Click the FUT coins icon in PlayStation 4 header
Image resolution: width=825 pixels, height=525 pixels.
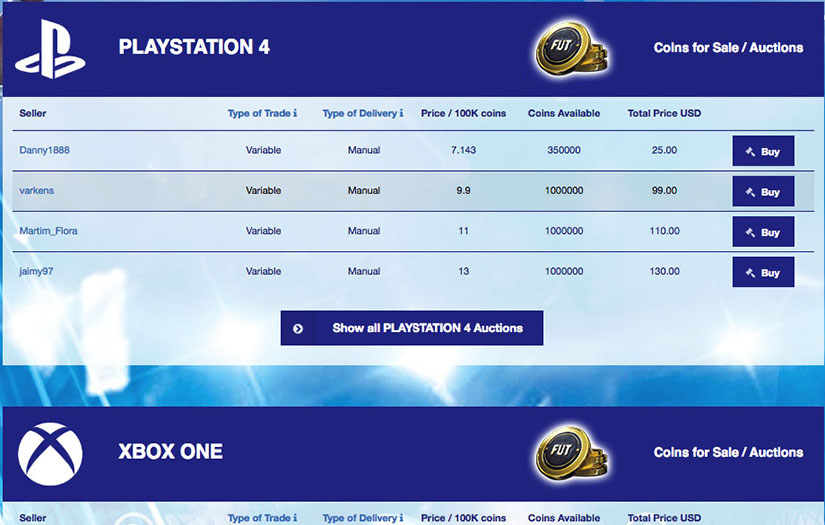coord(571,48)
